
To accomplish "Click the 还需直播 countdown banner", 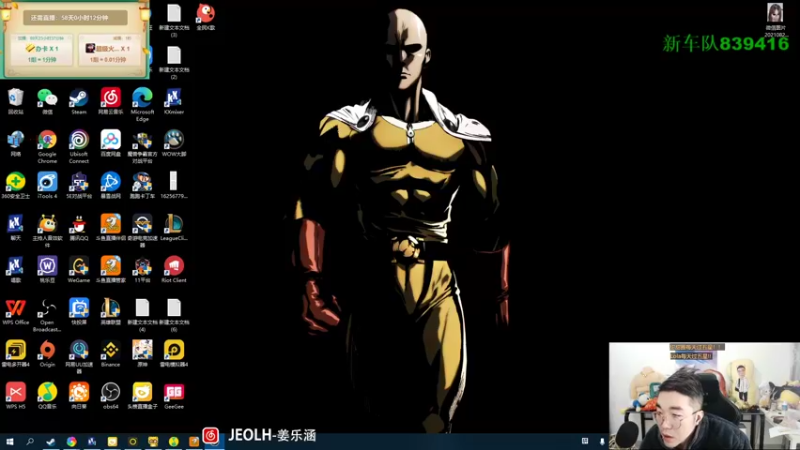I will tap(75, 18).
